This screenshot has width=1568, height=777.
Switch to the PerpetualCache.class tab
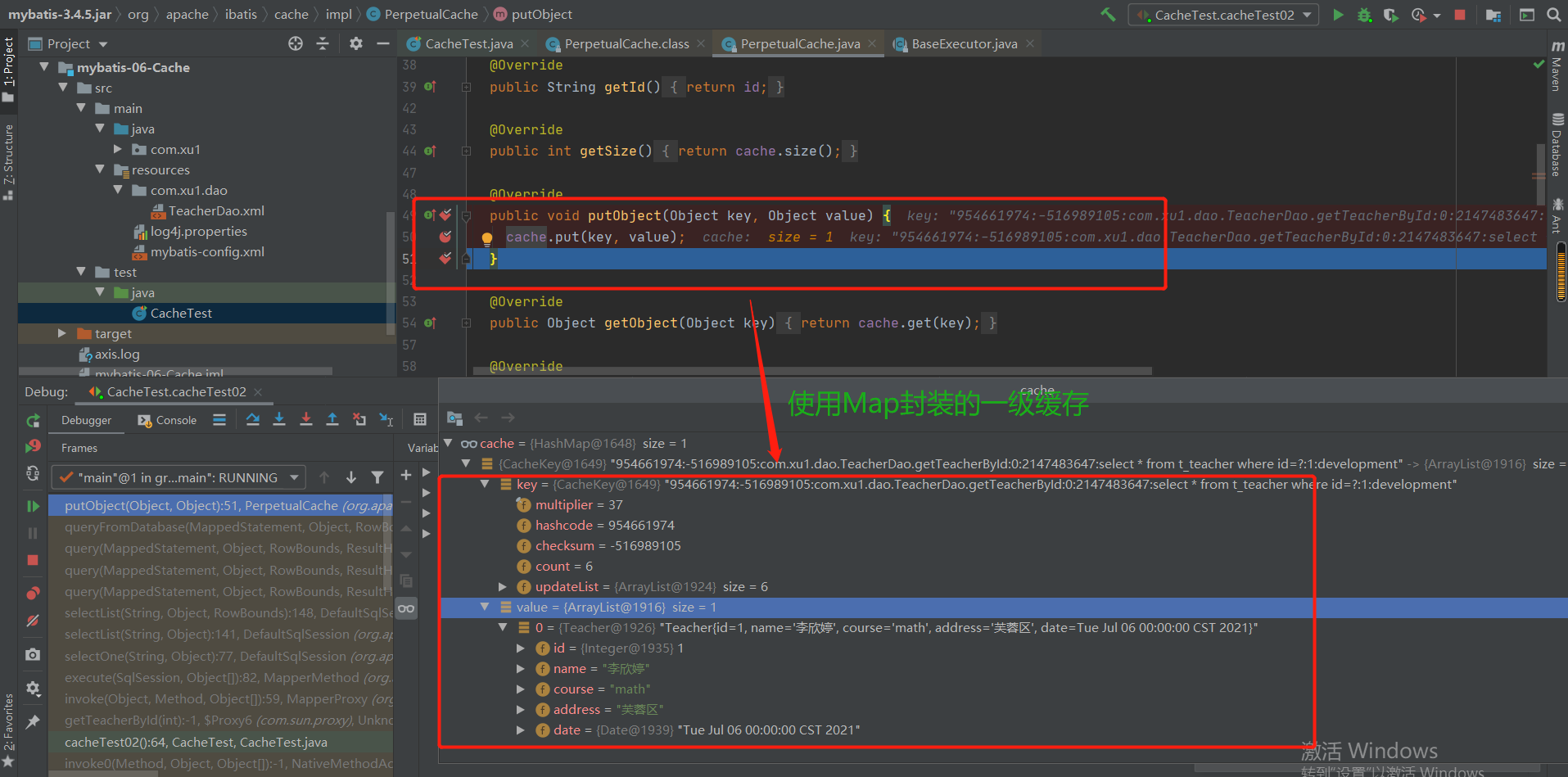click(626, 44)
